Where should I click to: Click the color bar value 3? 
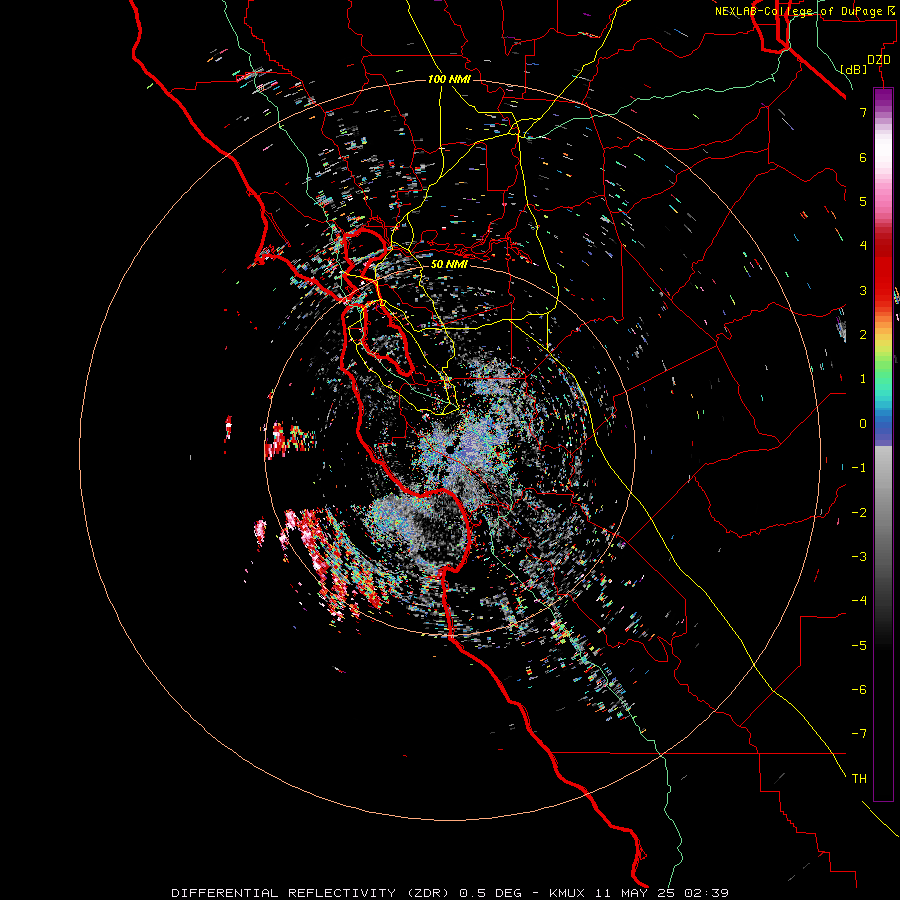tap(863, 290)
